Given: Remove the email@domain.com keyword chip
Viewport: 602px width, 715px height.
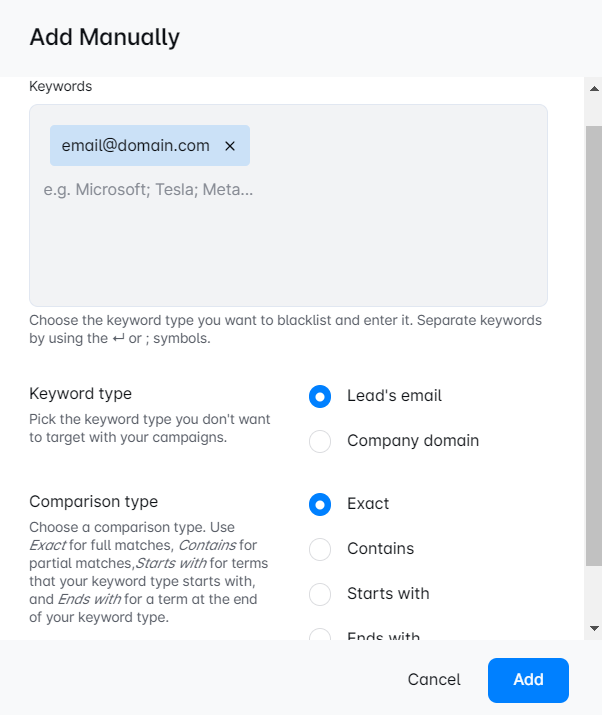Looking at the screenshot, I should point(230,146).
